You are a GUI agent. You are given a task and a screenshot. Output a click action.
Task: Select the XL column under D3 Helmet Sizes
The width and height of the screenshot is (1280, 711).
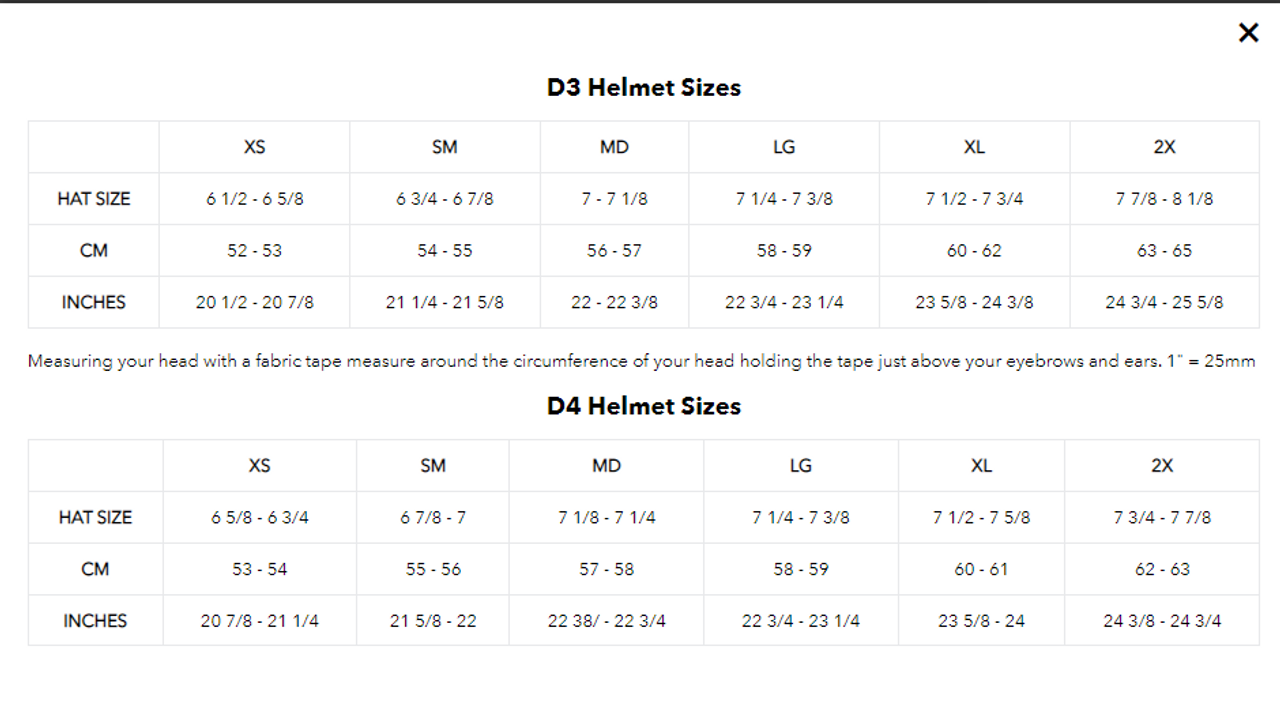[974, 147]
